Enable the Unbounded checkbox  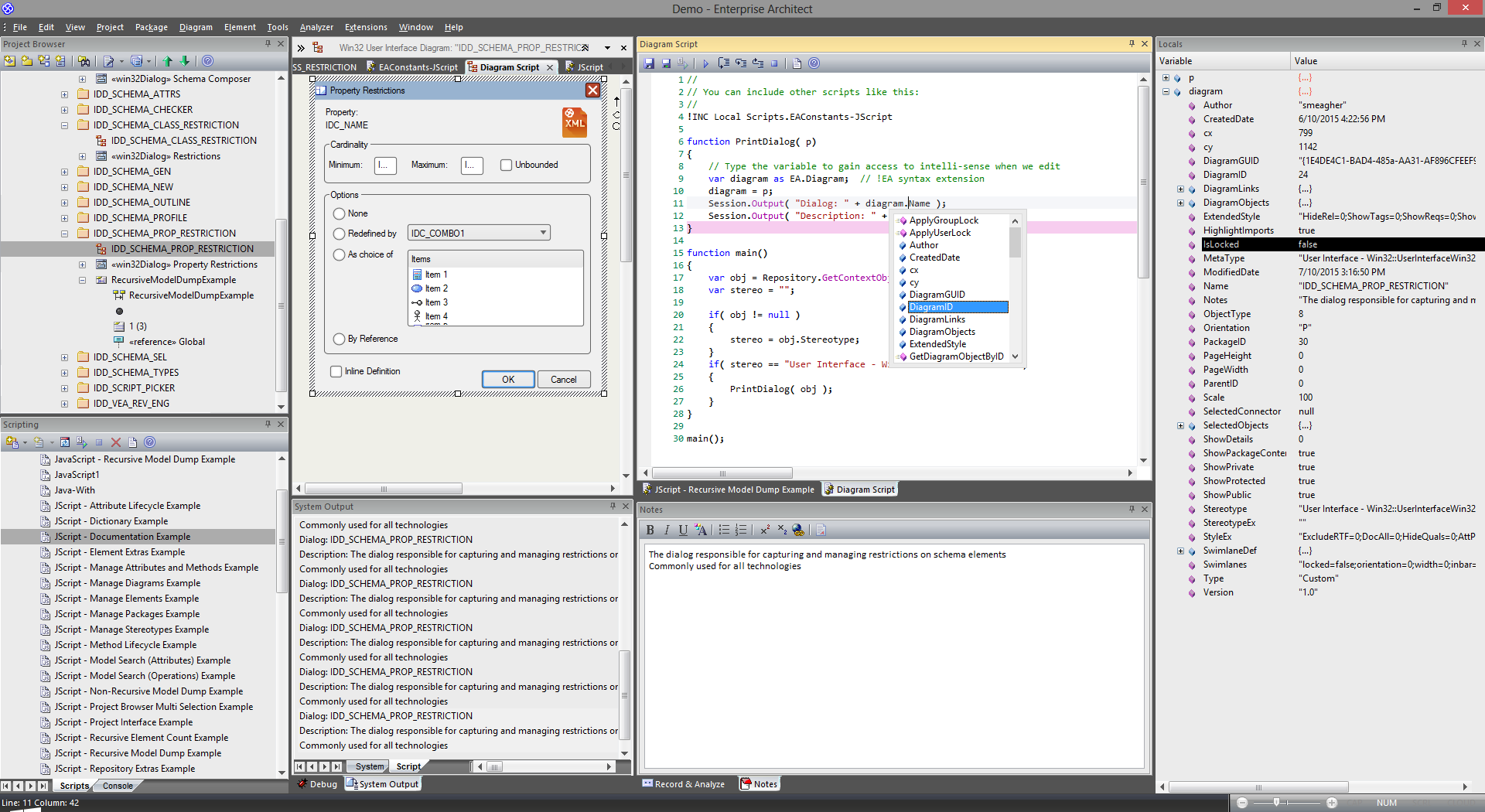click(506, 165)
